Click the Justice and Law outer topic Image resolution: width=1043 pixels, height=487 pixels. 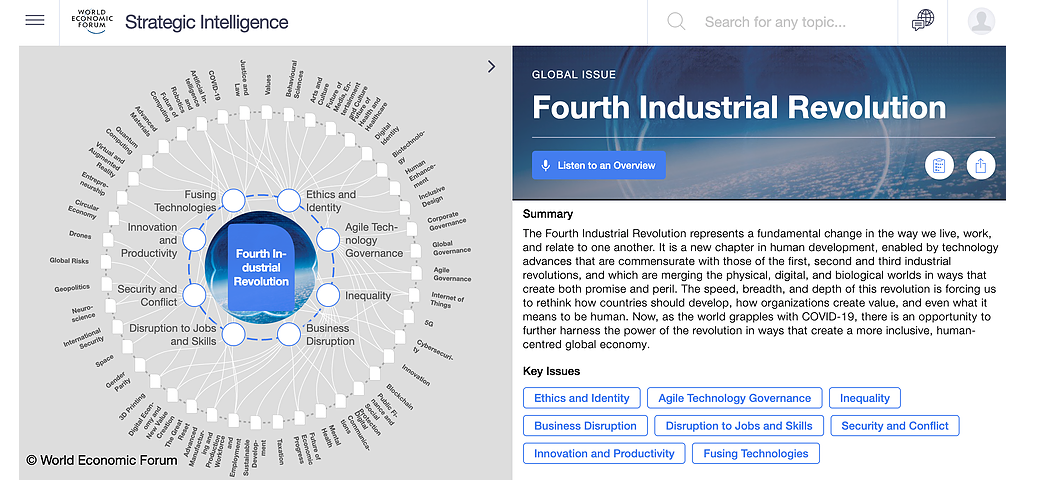click(x=240, y=79)
